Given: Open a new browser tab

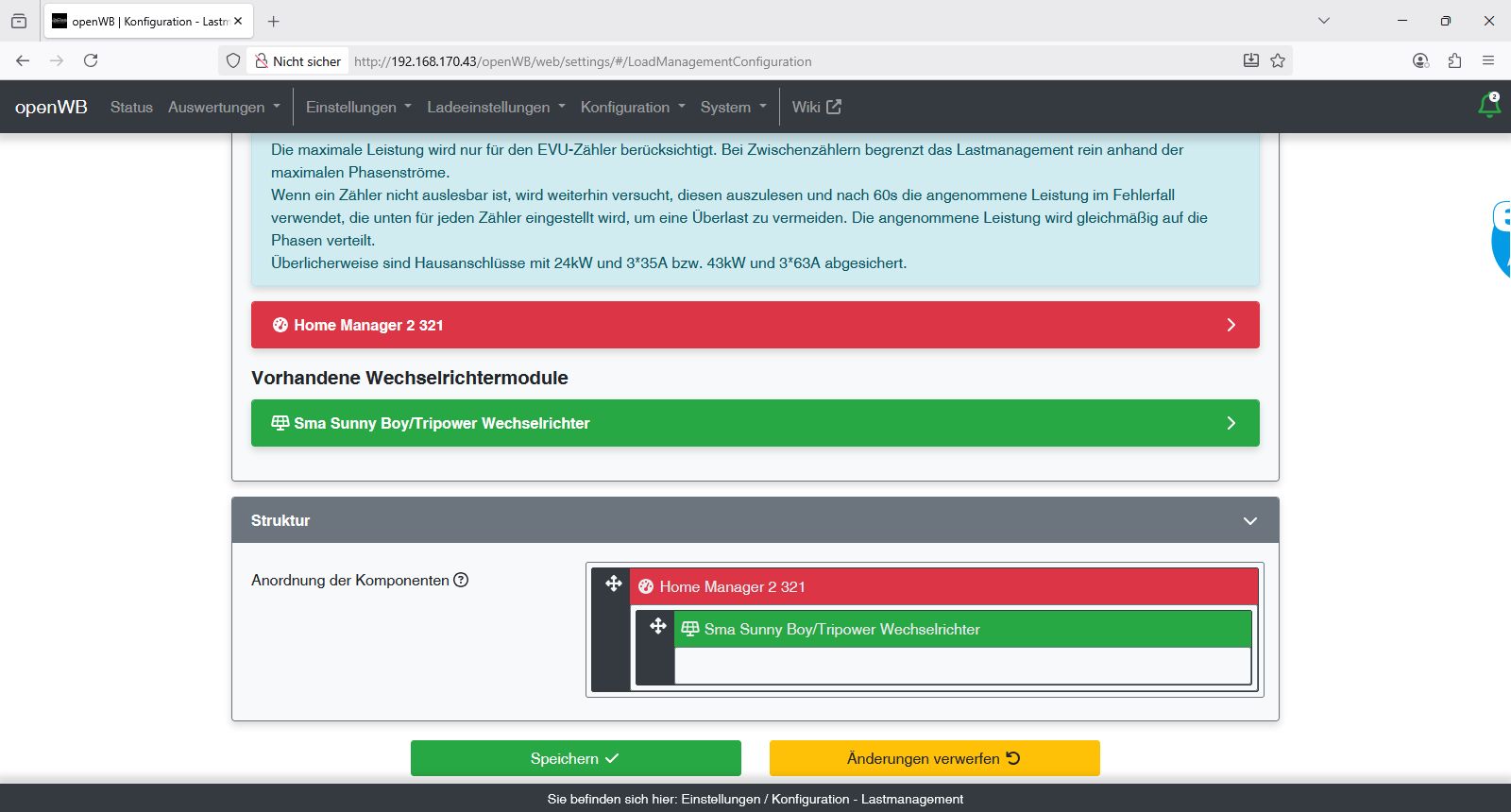Looking at the screenshot, I should tap(274, 21).
